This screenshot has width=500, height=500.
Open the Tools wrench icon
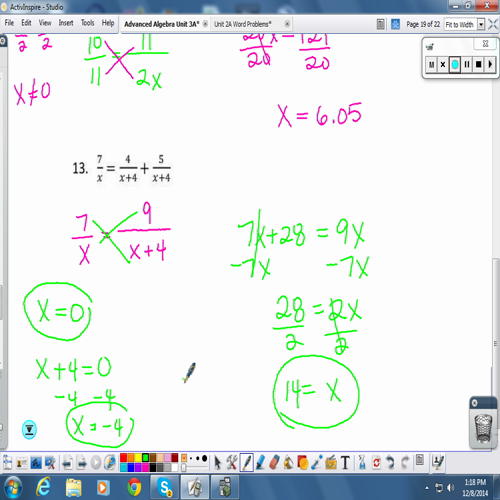[232, 463]
